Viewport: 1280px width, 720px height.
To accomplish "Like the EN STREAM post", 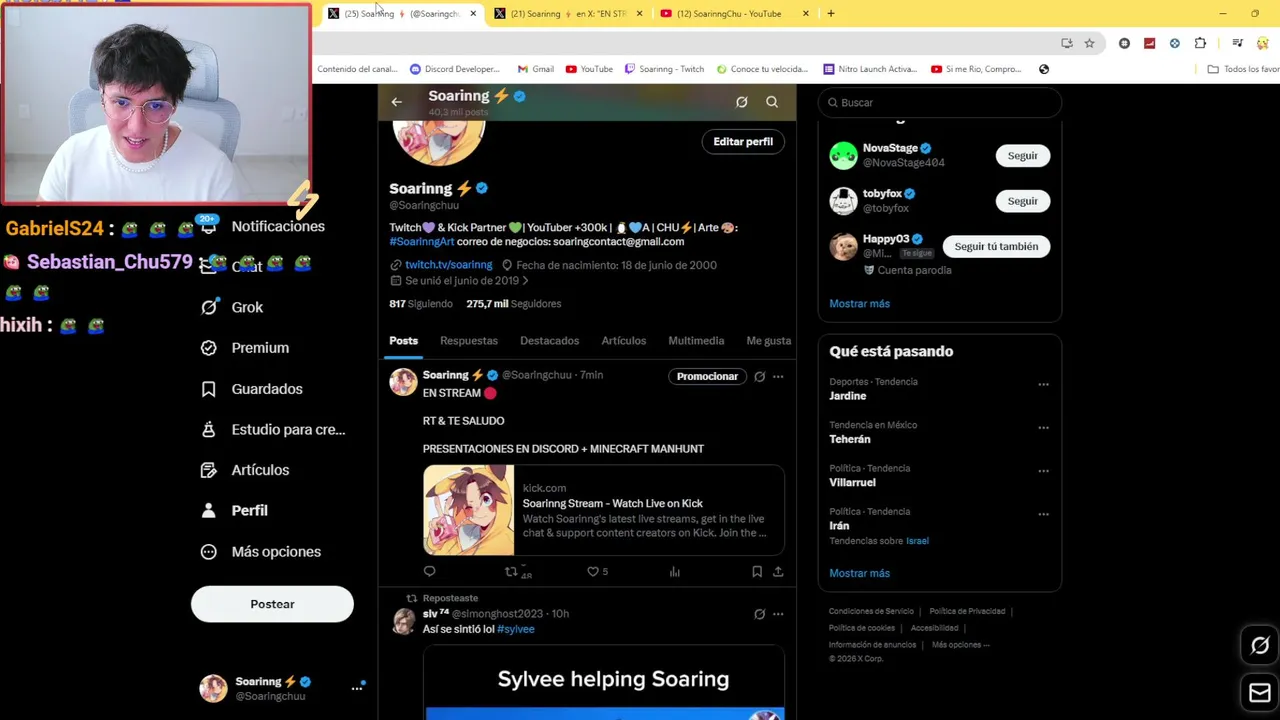I will 592,572.
